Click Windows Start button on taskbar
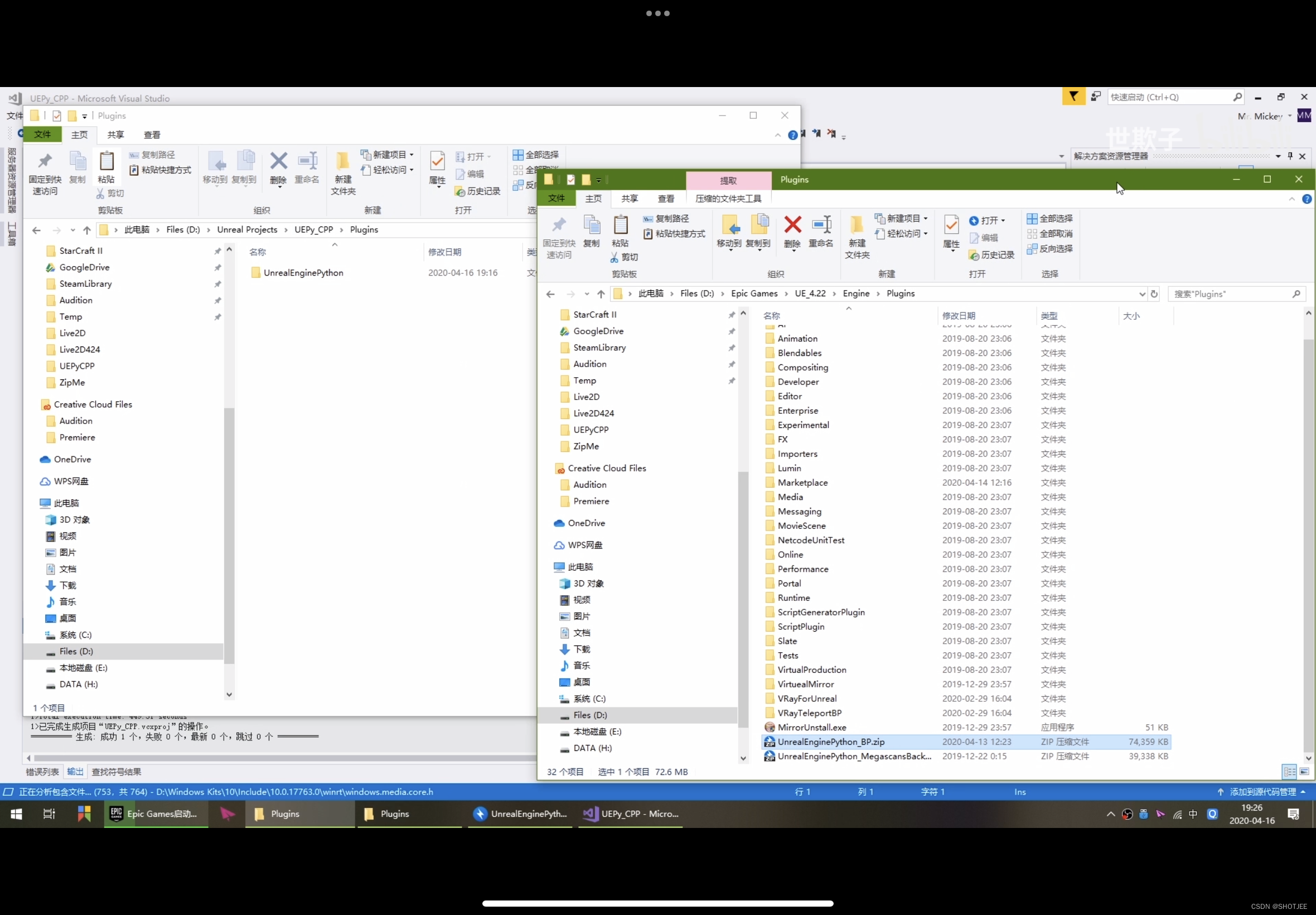Viewport: 1316px width, 915px height. tap(16, 813)
